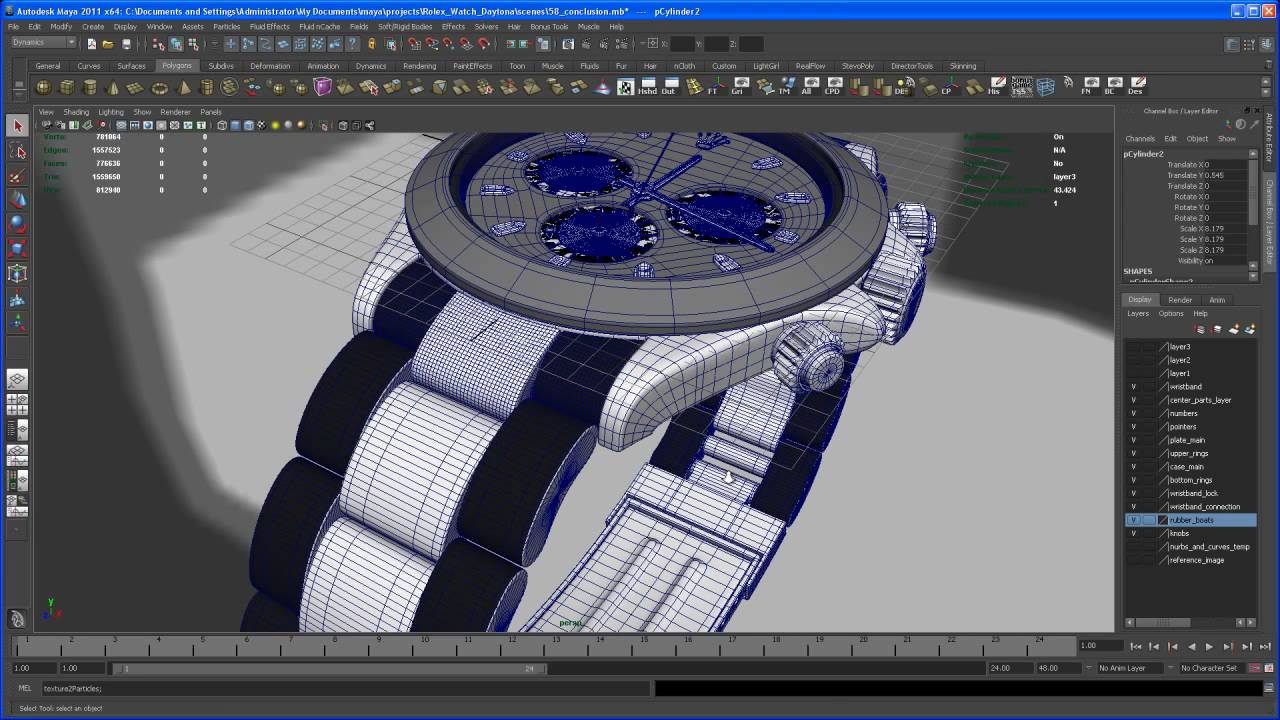Viewport: 1280px width, 720px height.
Task: Create a polygon cone from the shelf
Action: (113, 88)
